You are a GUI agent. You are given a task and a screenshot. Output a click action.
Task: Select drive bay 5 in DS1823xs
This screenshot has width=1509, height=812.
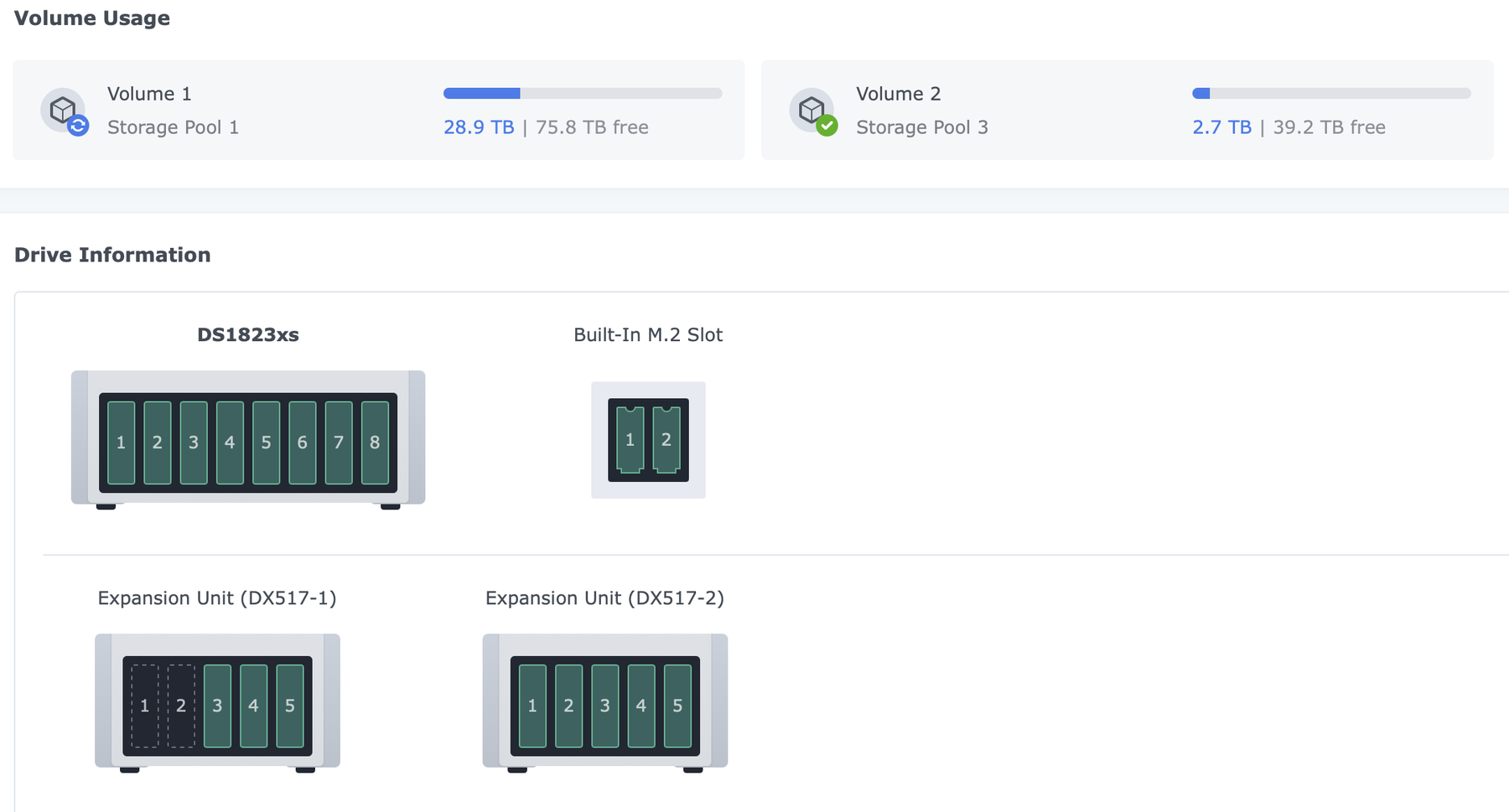[266, 442]
